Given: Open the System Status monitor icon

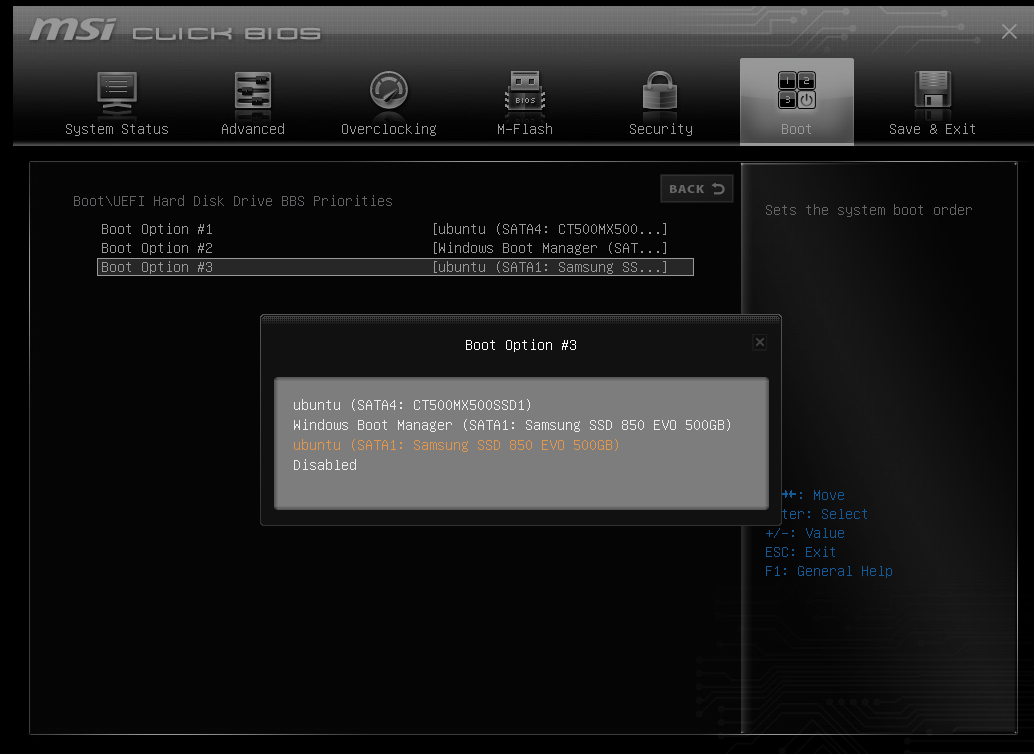Looking at the screenshot, I should pos(117,93).
